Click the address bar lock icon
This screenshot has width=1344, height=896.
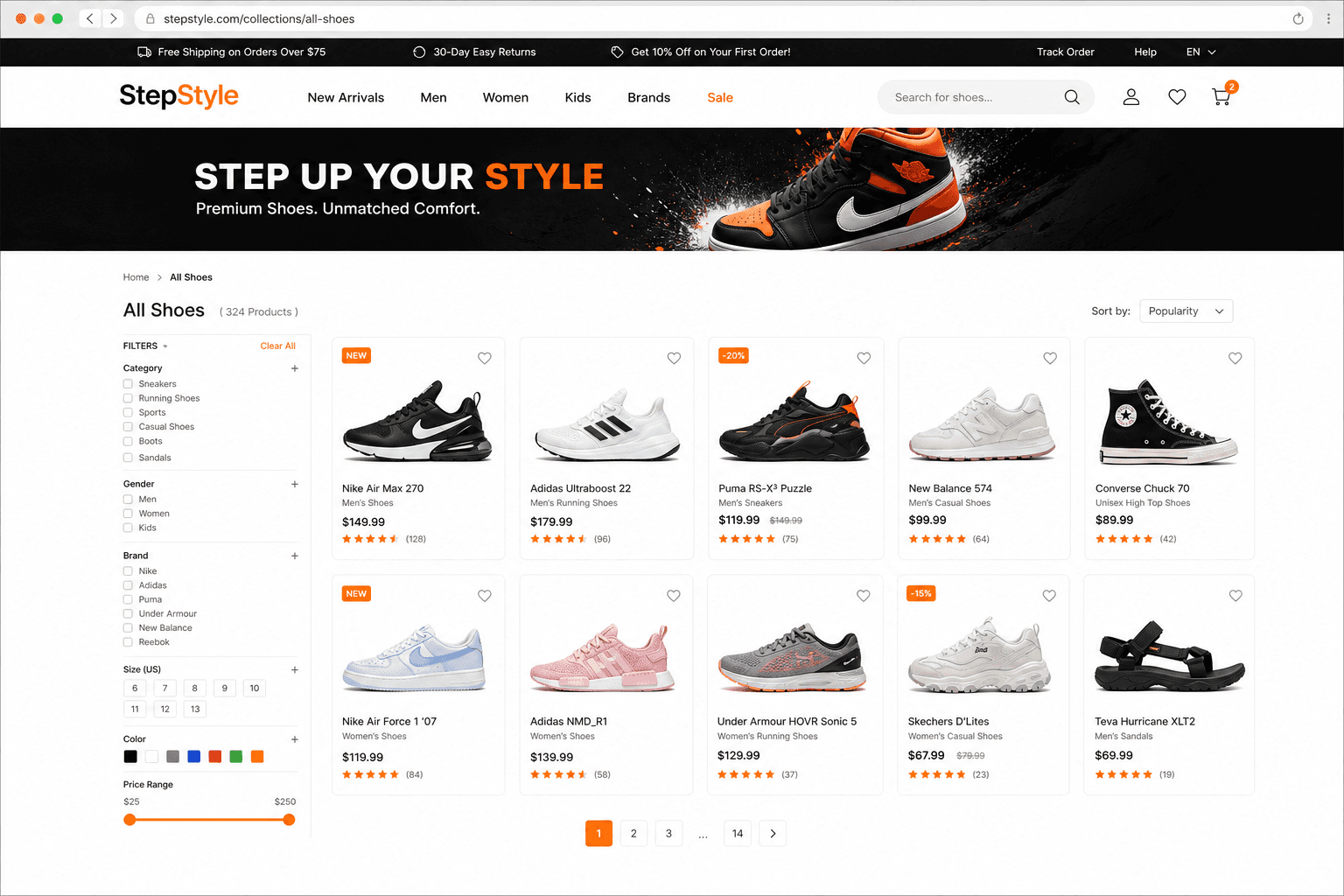(x=150, y=18)
